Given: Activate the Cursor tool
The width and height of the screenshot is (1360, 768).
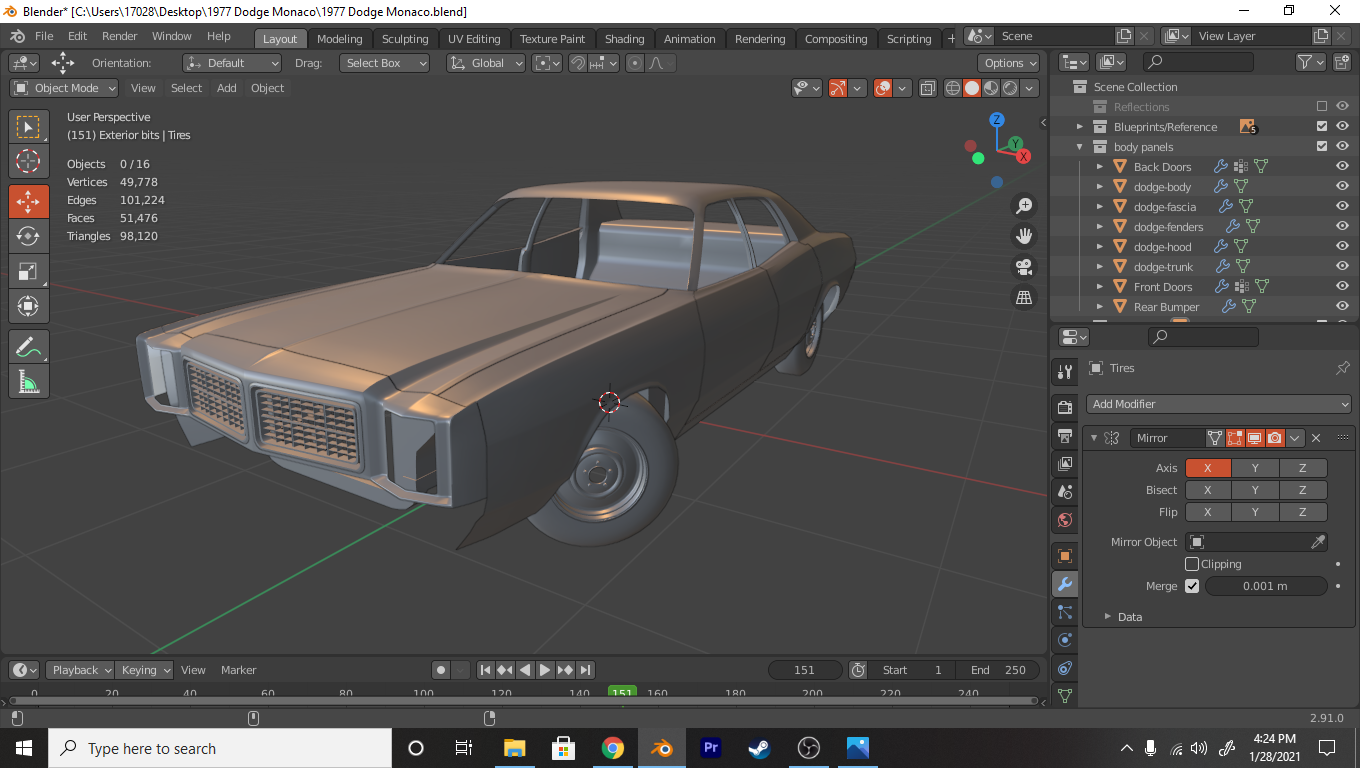Looking at the screenshot, I should point(29,162).
